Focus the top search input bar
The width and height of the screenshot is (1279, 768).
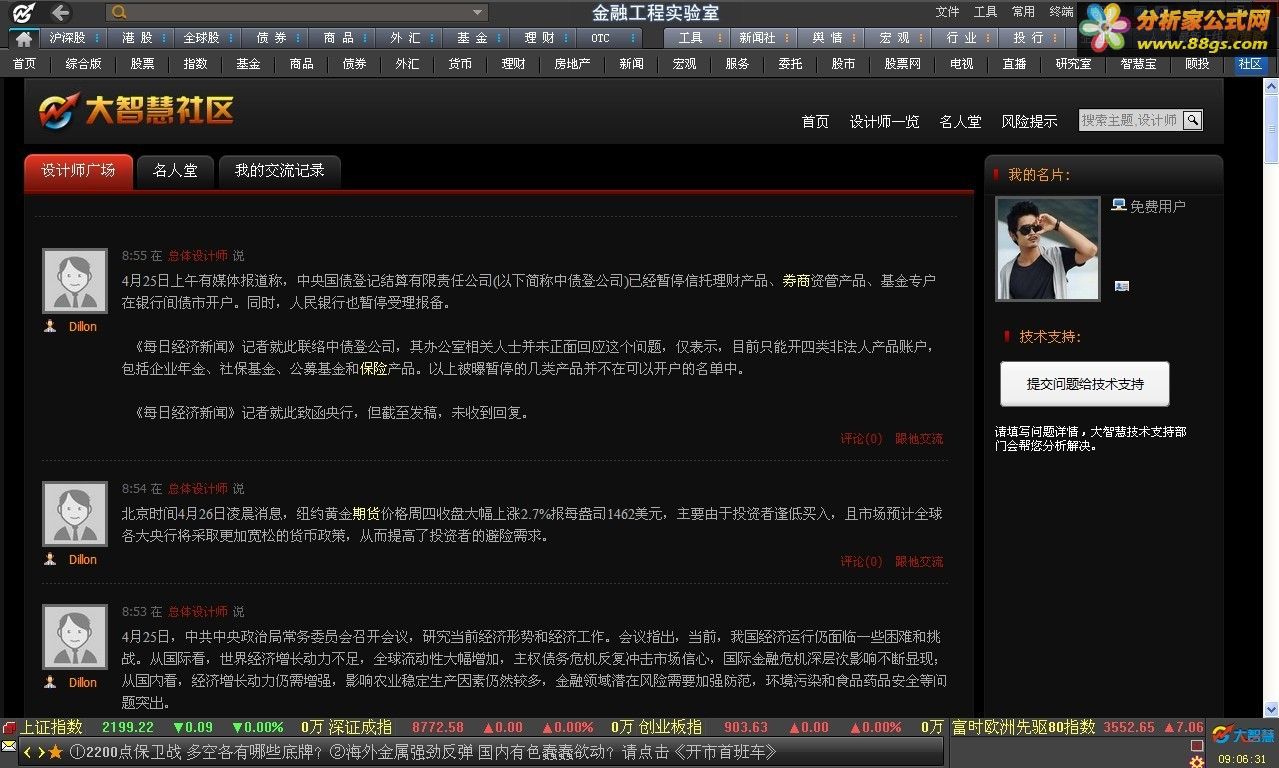[297, 13]
